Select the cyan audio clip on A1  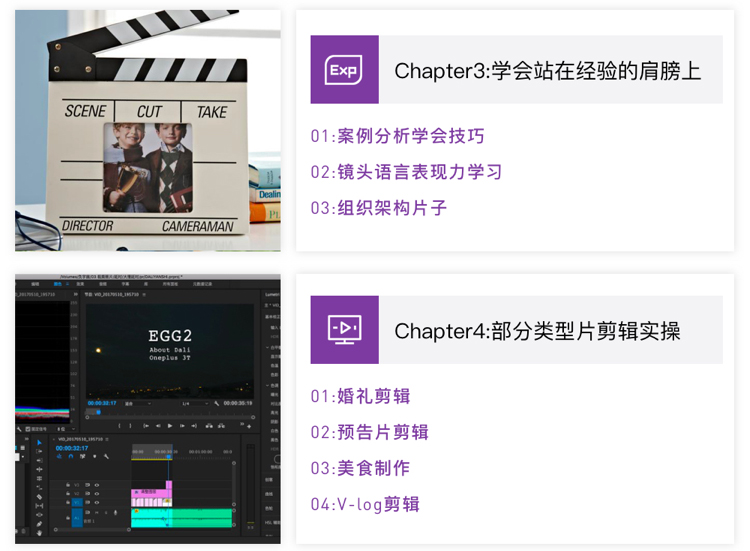[x=181, y=518]
